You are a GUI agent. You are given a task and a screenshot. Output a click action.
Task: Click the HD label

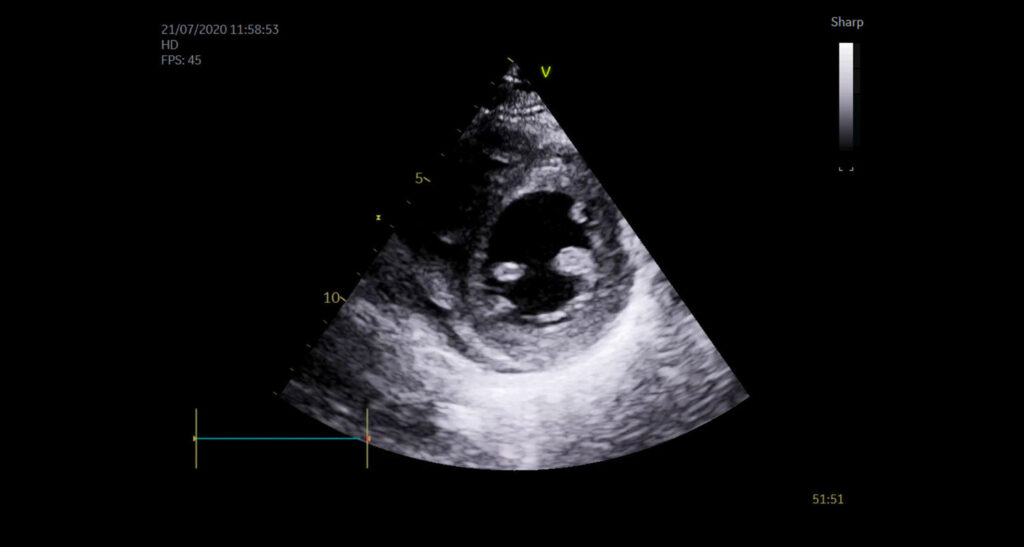(x=168, y=45)
